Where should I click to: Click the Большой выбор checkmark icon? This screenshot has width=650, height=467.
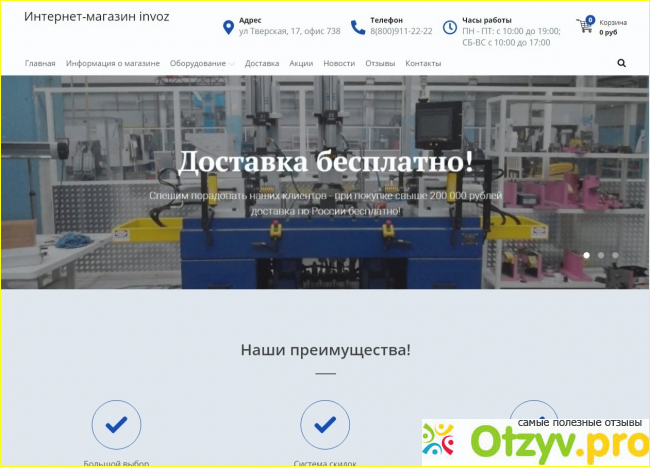[x=116, y=424]
